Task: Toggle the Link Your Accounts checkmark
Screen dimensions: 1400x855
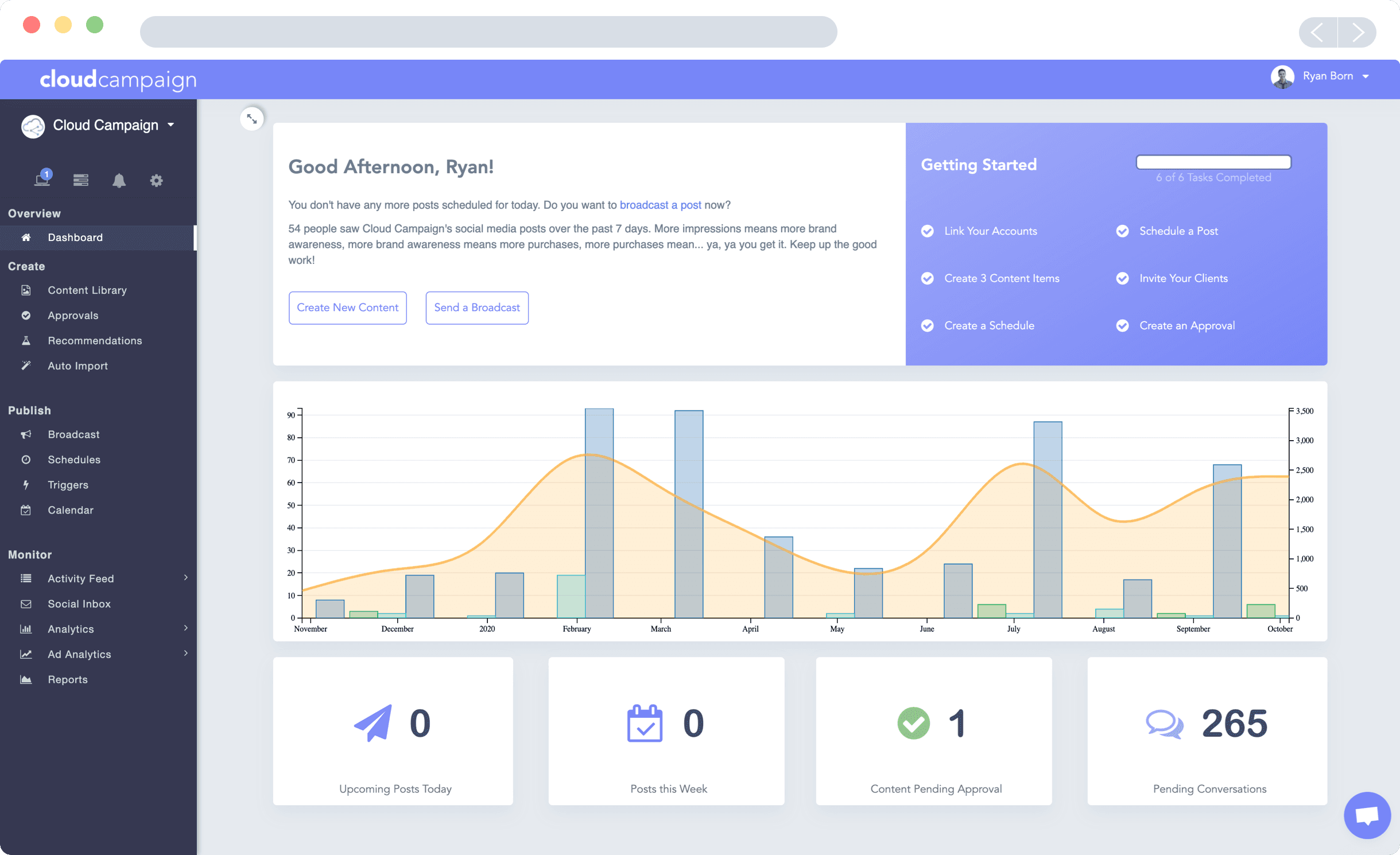Action: [x=928, y=231]
